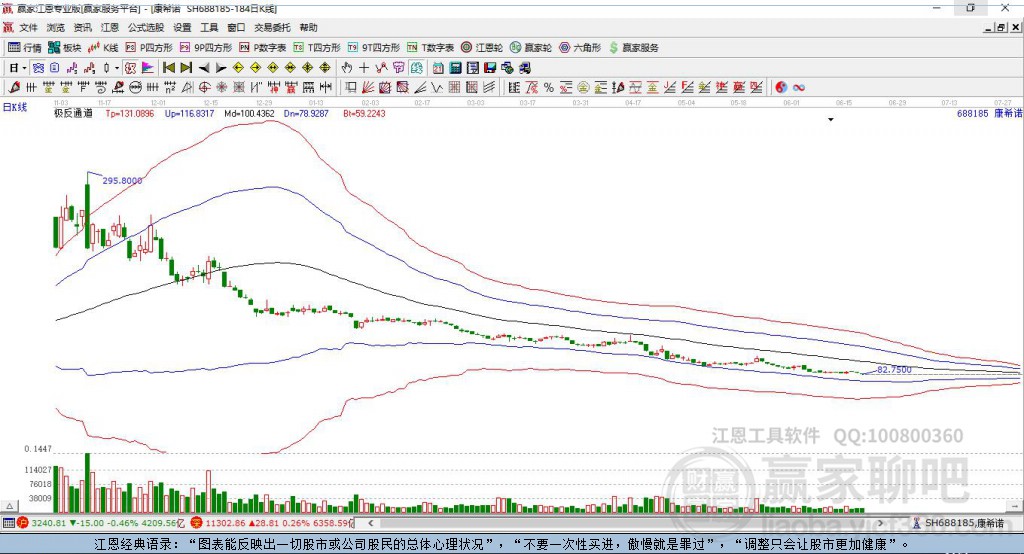Open the 江恩轮 Gann wheel
Image resolution: width=1024 pixels, height=554 pixels.
(482, 48)
